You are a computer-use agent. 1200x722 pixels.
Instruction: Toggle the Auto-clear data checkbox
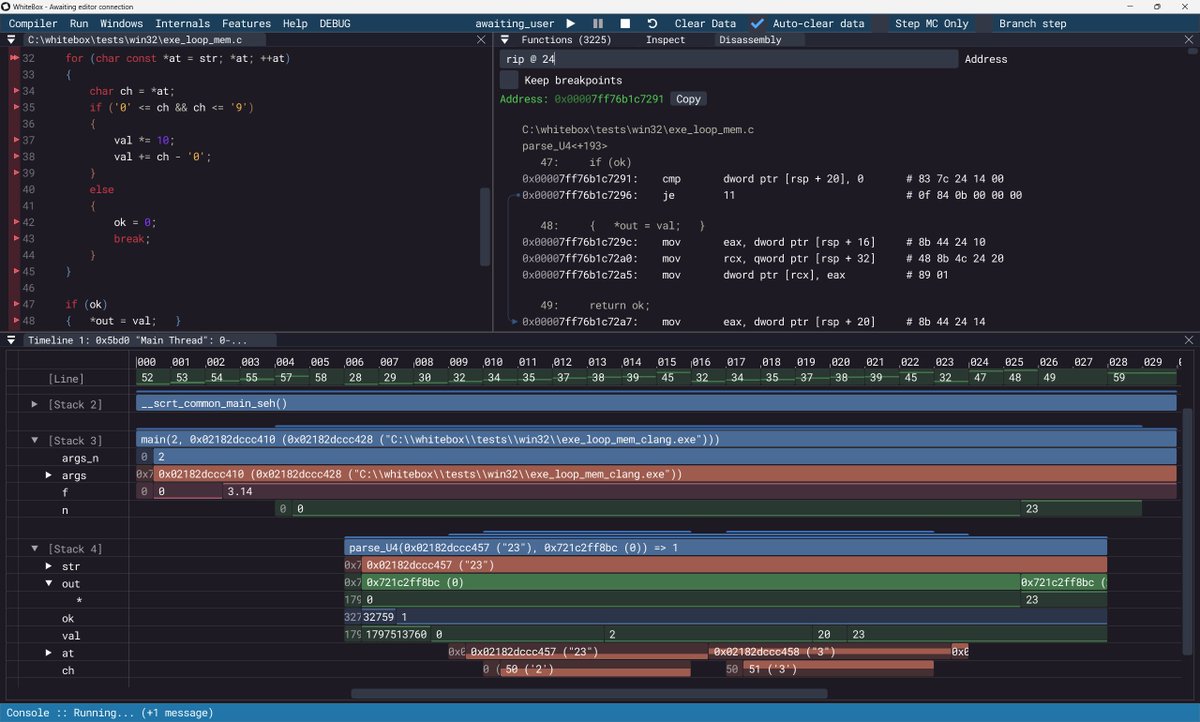[x=758, y=23]
